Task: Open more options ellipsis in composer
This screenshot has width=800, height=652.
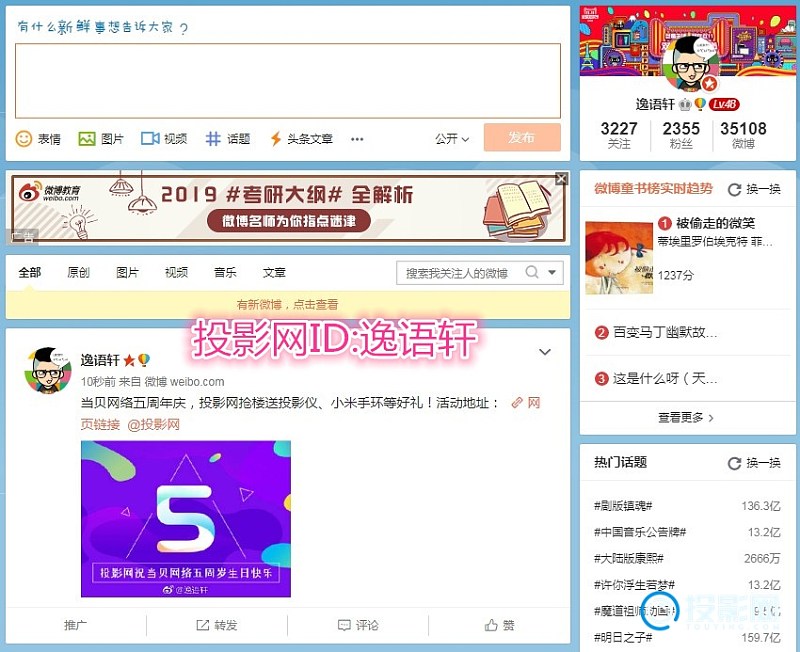Action: coord(357,139)
